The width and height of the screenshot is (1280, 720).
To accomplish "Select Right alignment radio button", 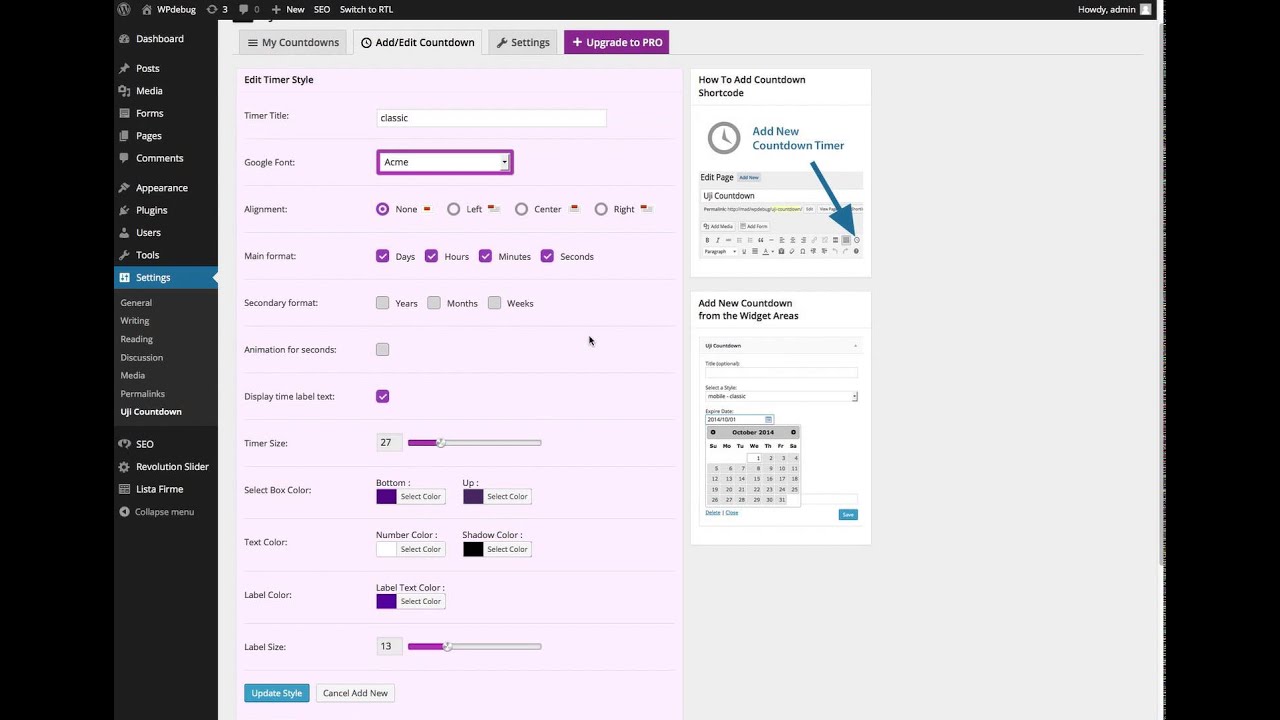I will [601, 209].
